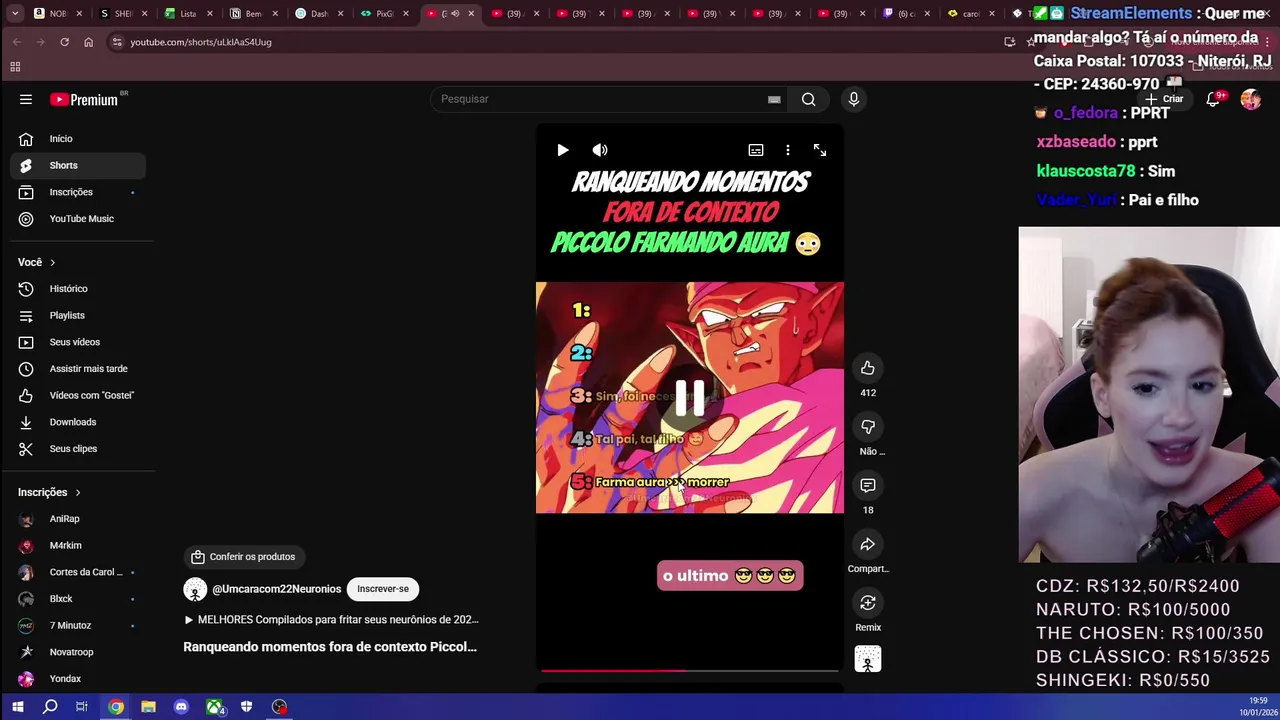This screenshot has height=720, width=1280.
Task: Open Seus clipes
Action: coord(78,449)
